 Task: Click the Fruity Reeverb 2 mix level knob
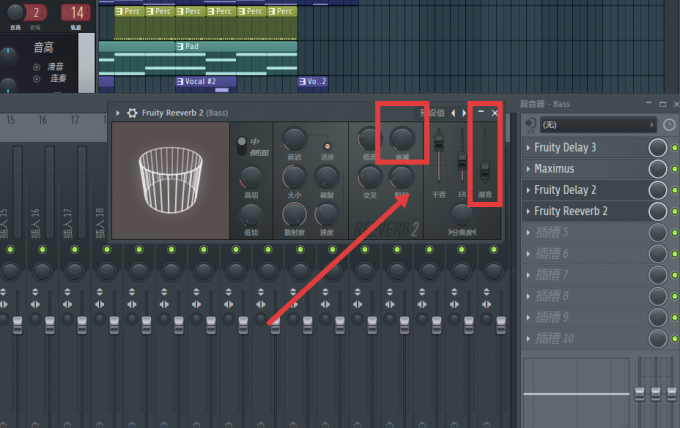click(657, 212)
